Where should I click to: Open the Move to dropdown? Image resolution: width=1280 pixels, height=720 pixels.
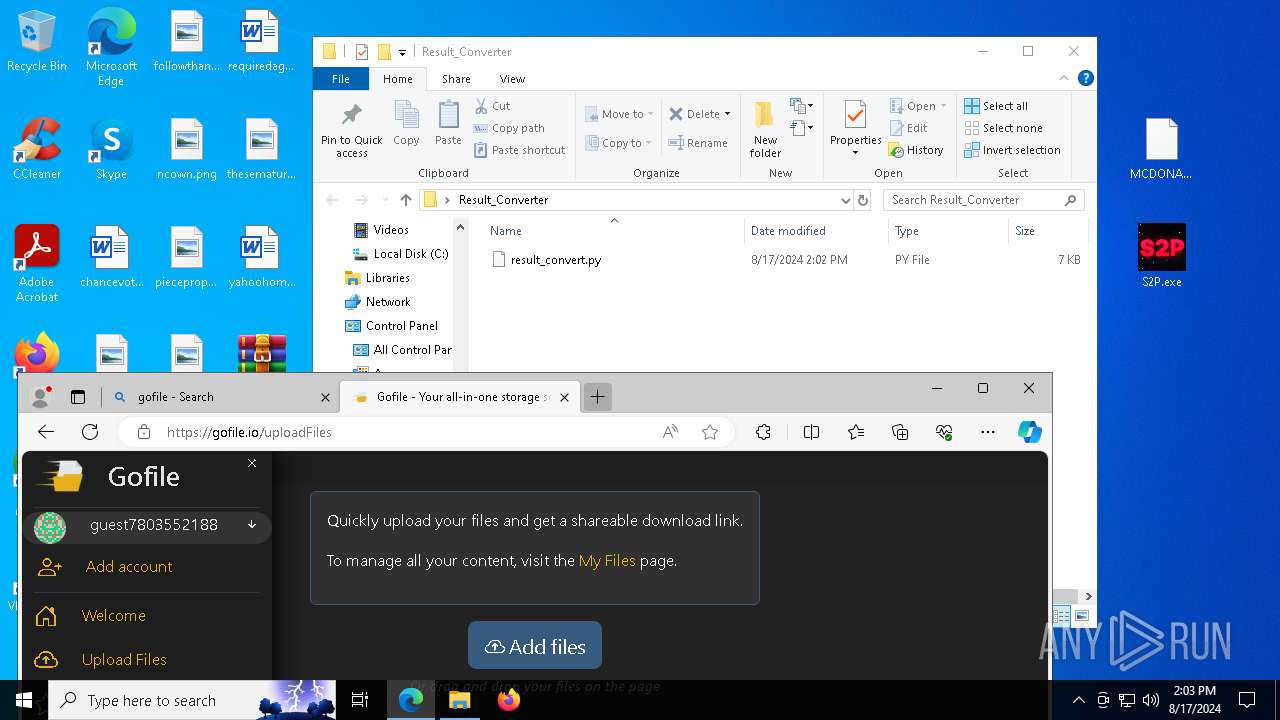pos(619,114)
